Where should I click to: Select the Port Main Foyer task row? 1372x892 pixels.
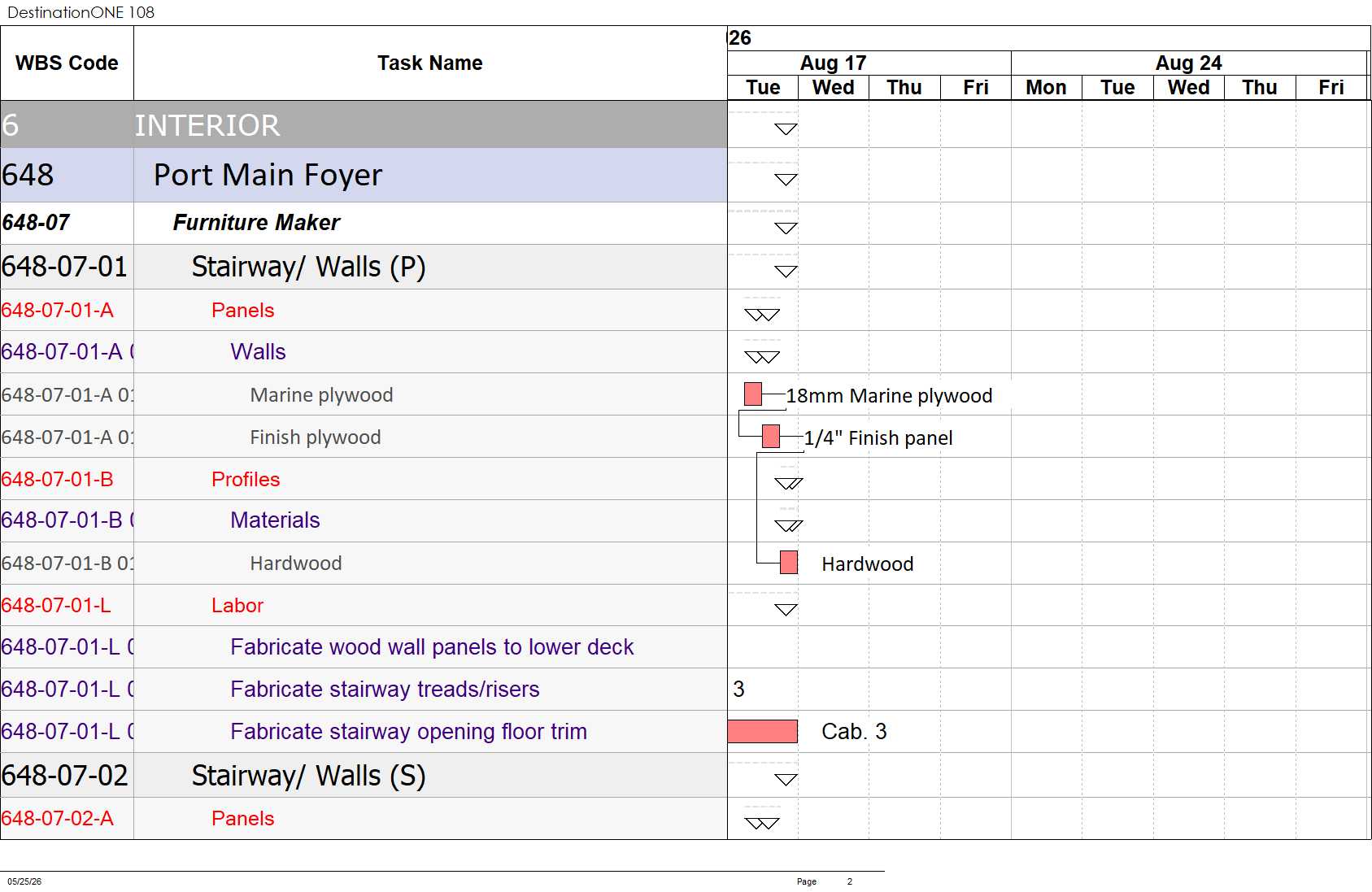pyautogui.click(x=364, y=175)
